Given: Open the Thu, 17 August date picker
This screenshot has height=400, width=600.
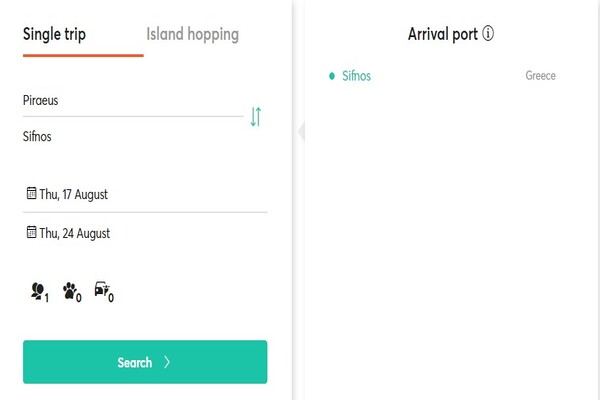Looking at the screenshot, I should [145, 194].
